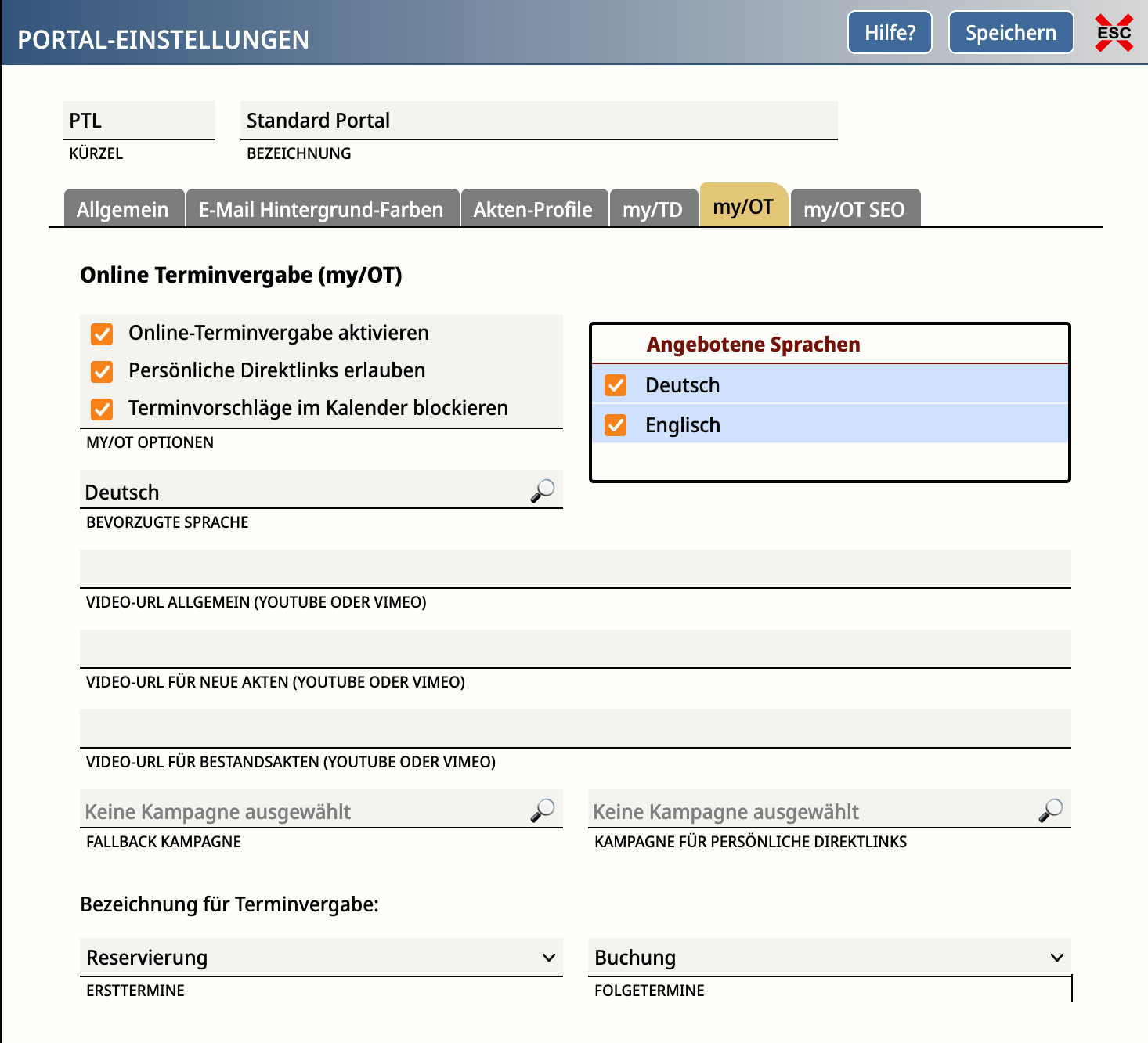Click magnifier icon for Fallback Kampagne
1148x1043 pixels.
click(542, 810)
